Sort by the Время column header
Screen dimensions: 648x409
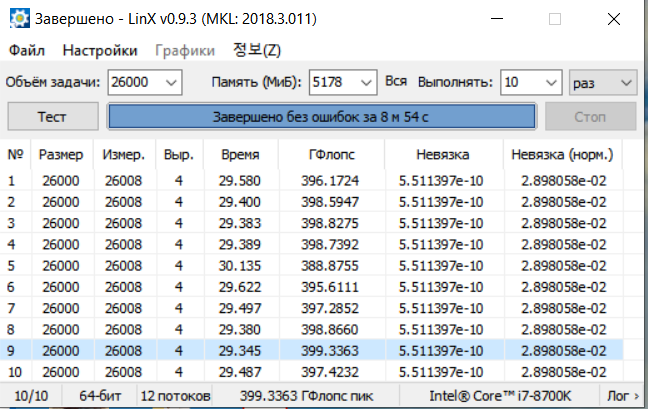[x=240, y=155]
